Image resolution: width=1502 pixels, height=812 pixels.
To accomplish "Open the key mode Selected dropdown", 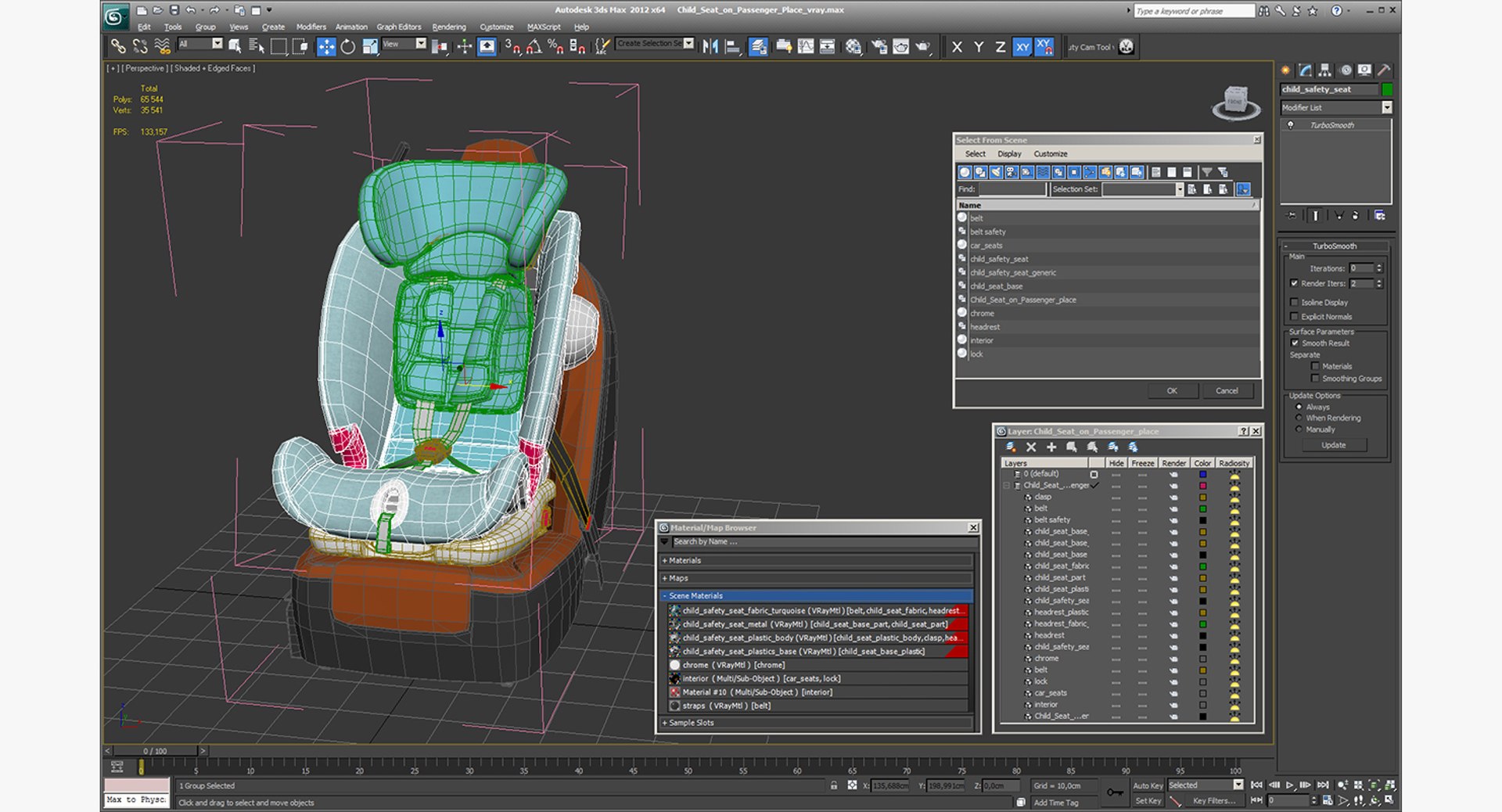I will (x=1238, y=785).
